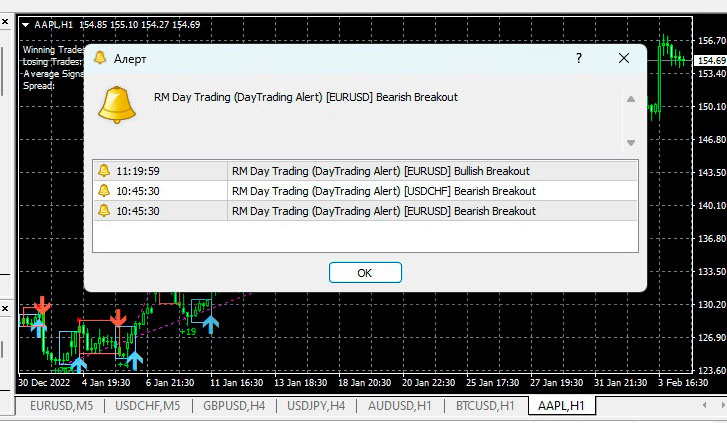Click the help question mark in the alert dialog
The width and height of the screenshot is (727, 423).
[x=578, y=59]
